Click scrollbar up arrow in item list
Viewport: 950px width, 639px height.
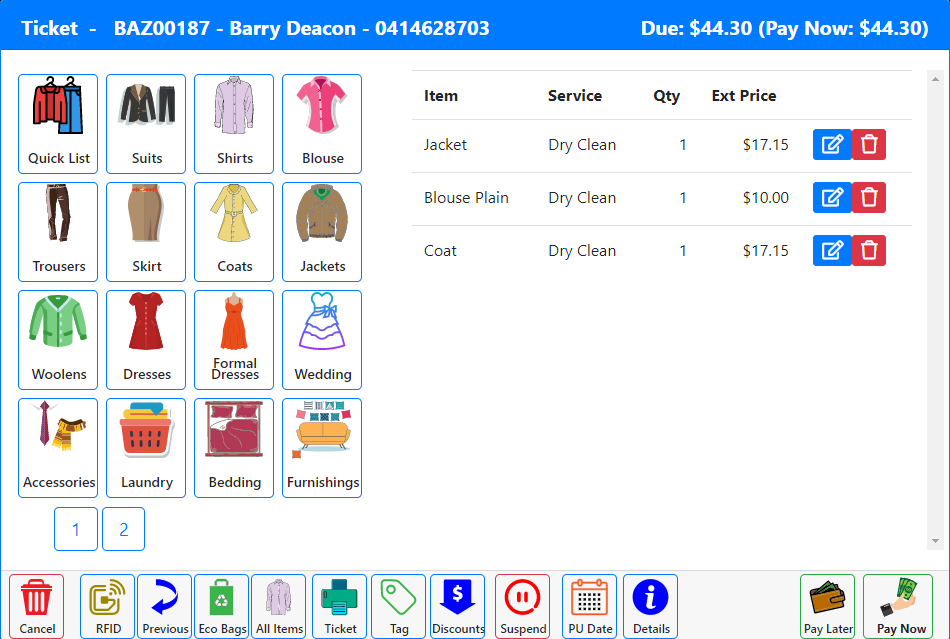pos(935,79)
